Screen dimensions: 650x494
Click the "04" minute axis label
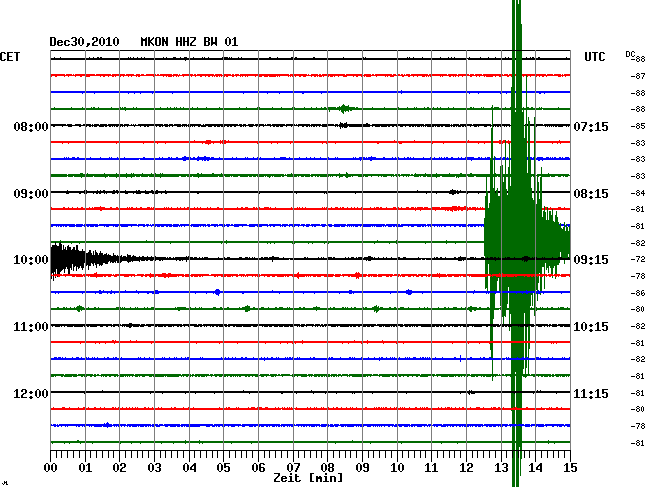pos(189,468)
